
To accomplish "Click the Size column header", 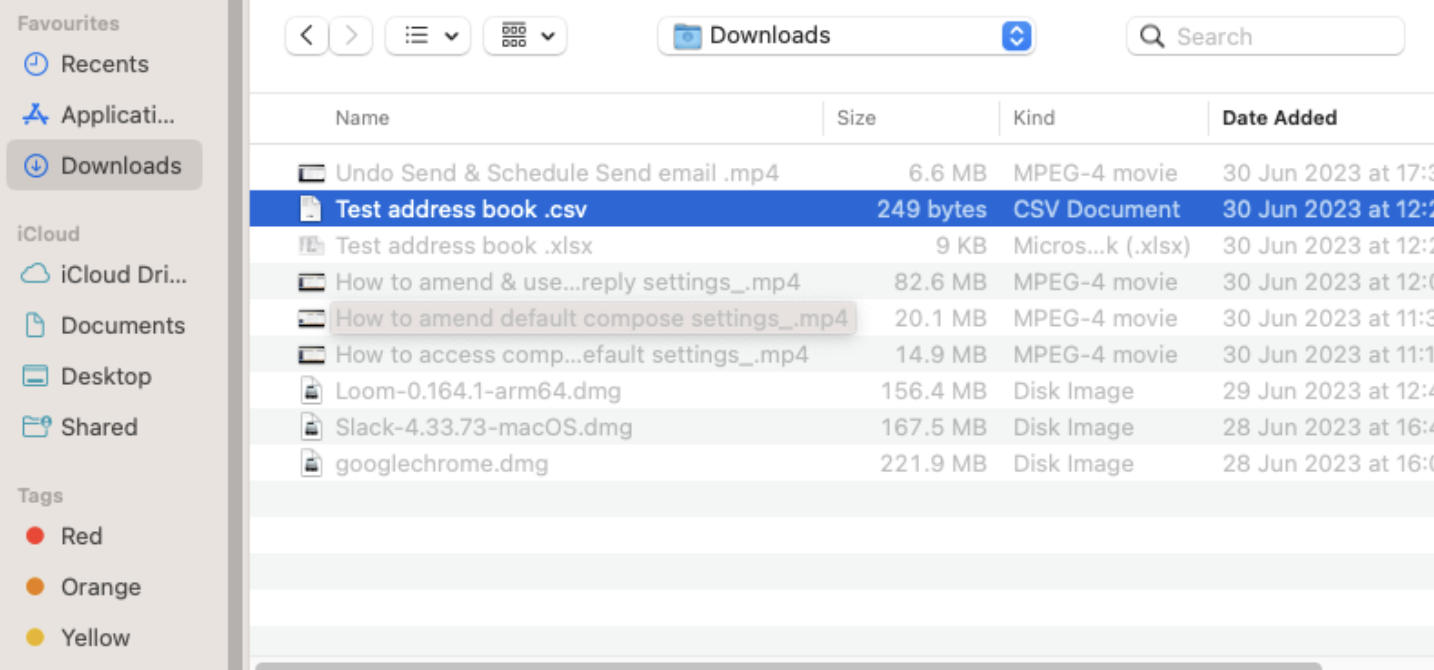I will point(856,118).
